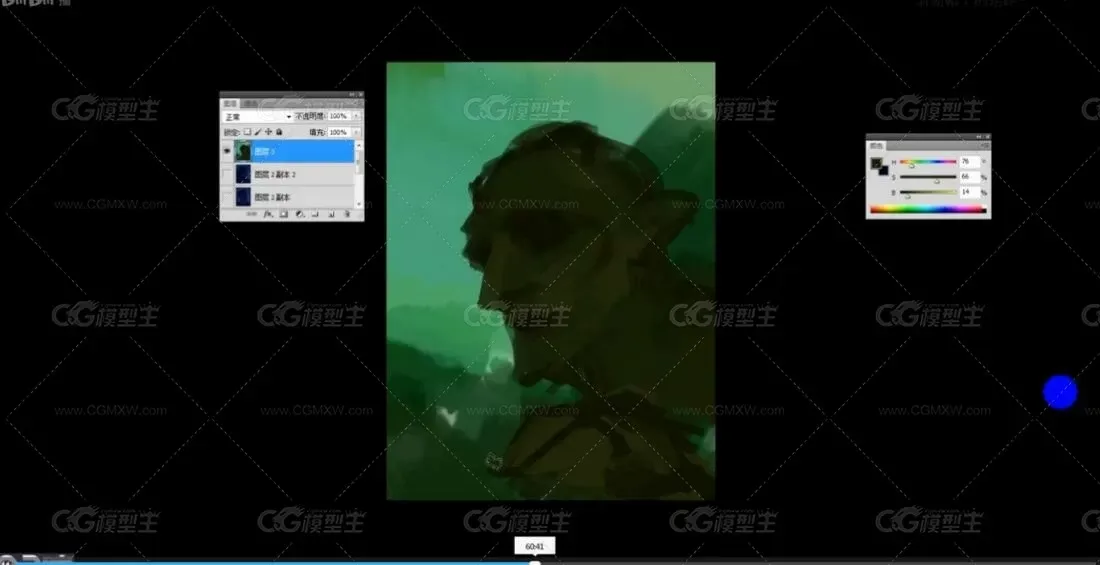Viewport: 1100px width, 565px height.
Task: Add a layer mask to the layer
Action: point(283,214)
